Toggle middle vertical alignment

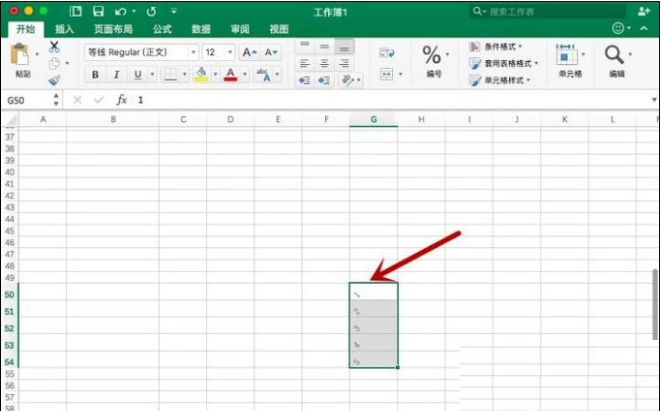[x=324, y=46]
